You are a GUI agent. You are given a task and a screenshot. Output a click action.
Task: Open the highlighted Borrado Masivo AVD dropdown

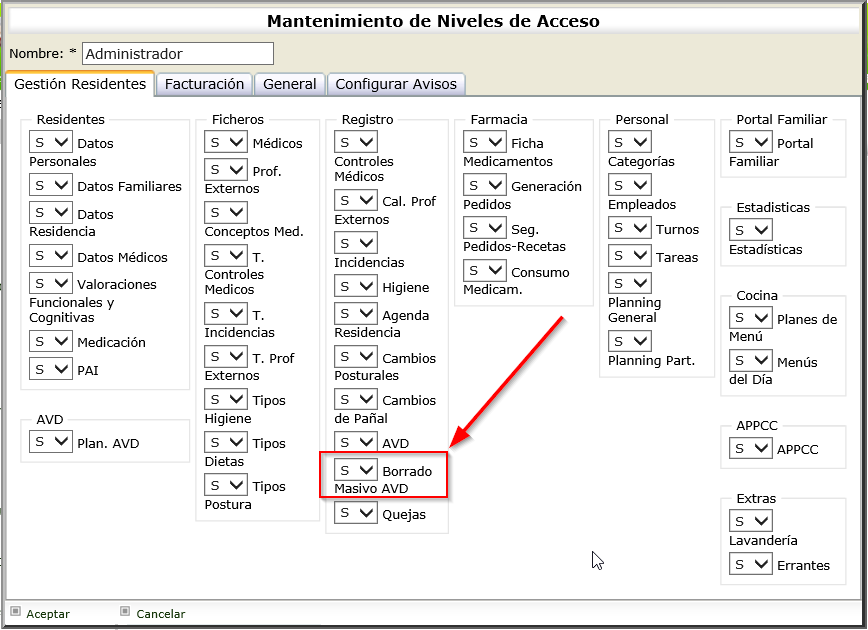[356, 470]
